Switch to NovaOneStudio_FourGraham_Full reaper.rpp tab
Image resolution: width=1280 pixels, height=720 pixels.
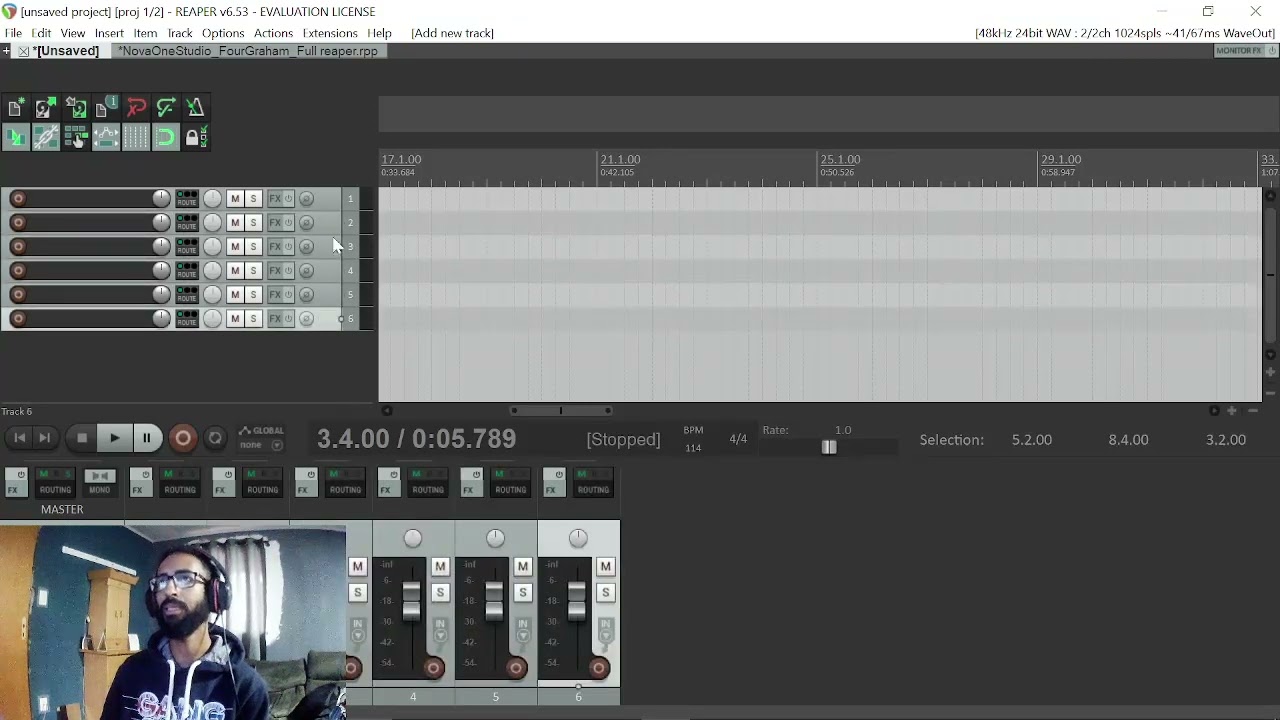coord(247,51)
